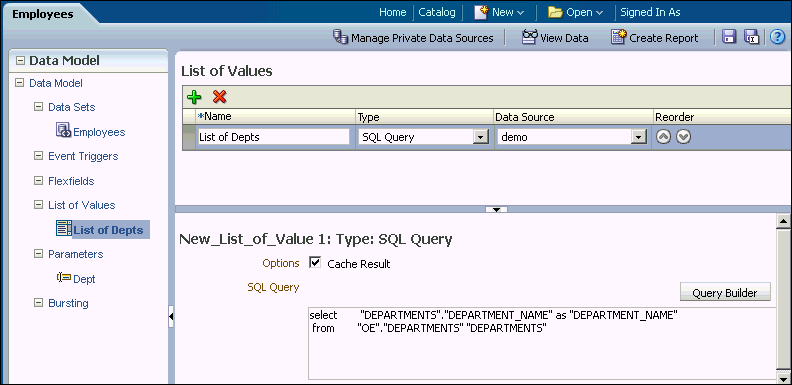Click the Save As icon

coord(752,37)
